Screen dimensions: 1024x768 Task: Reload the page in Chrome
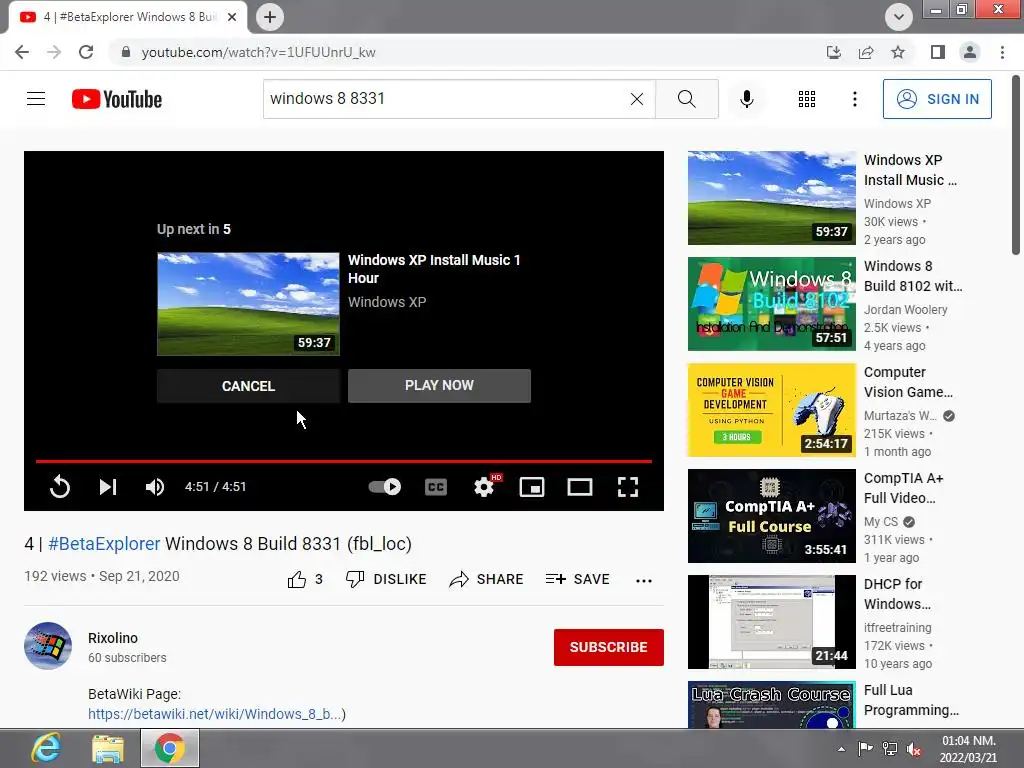(x=86, y=52)
